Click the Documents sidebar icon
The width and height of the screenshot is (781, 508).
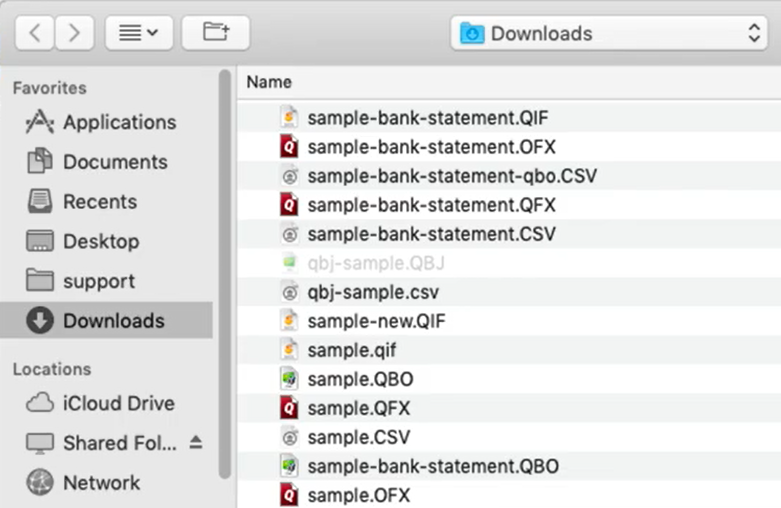(39, 161)
